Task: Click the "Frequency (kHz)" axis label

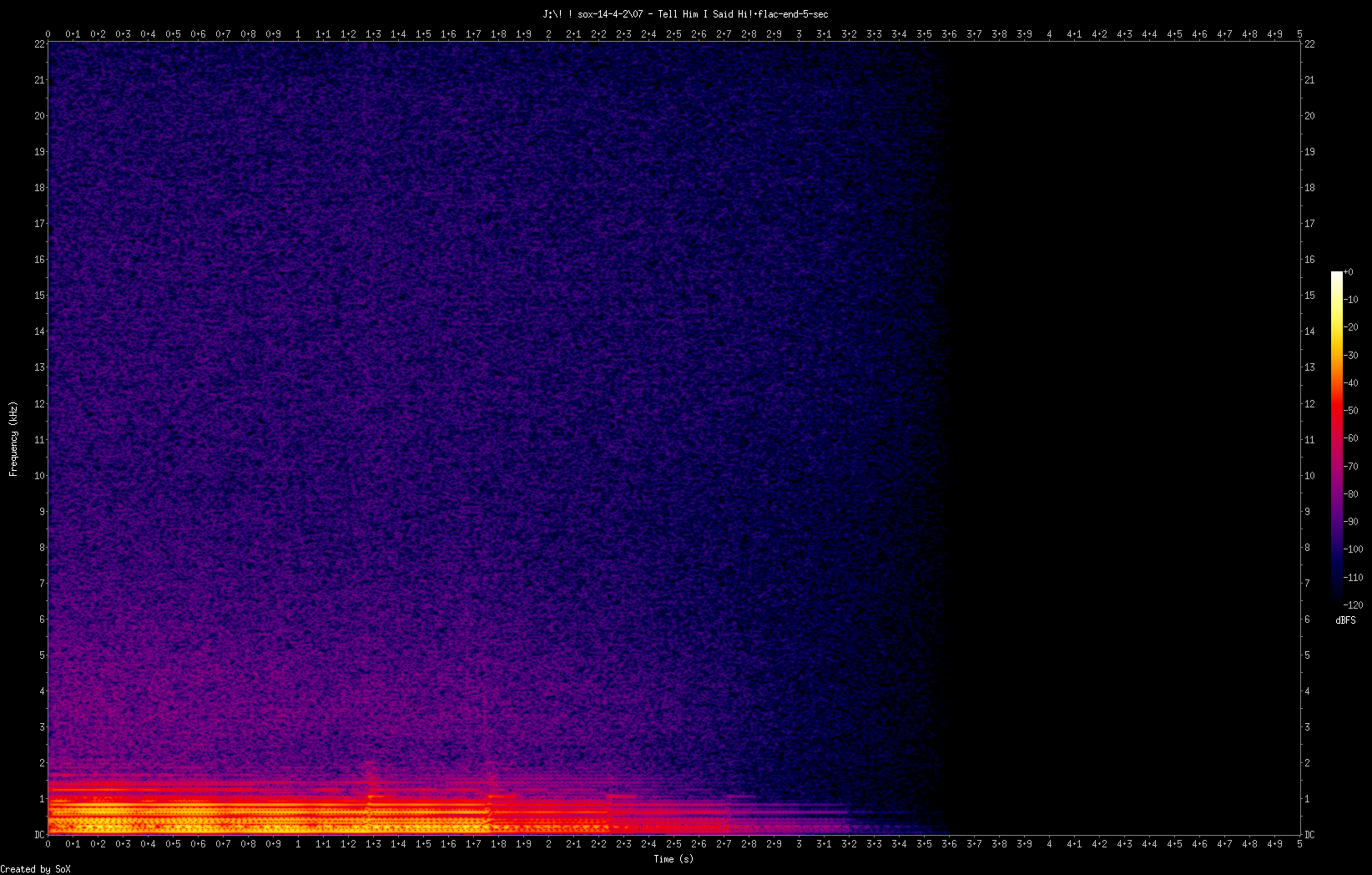Action: (13, 439)
